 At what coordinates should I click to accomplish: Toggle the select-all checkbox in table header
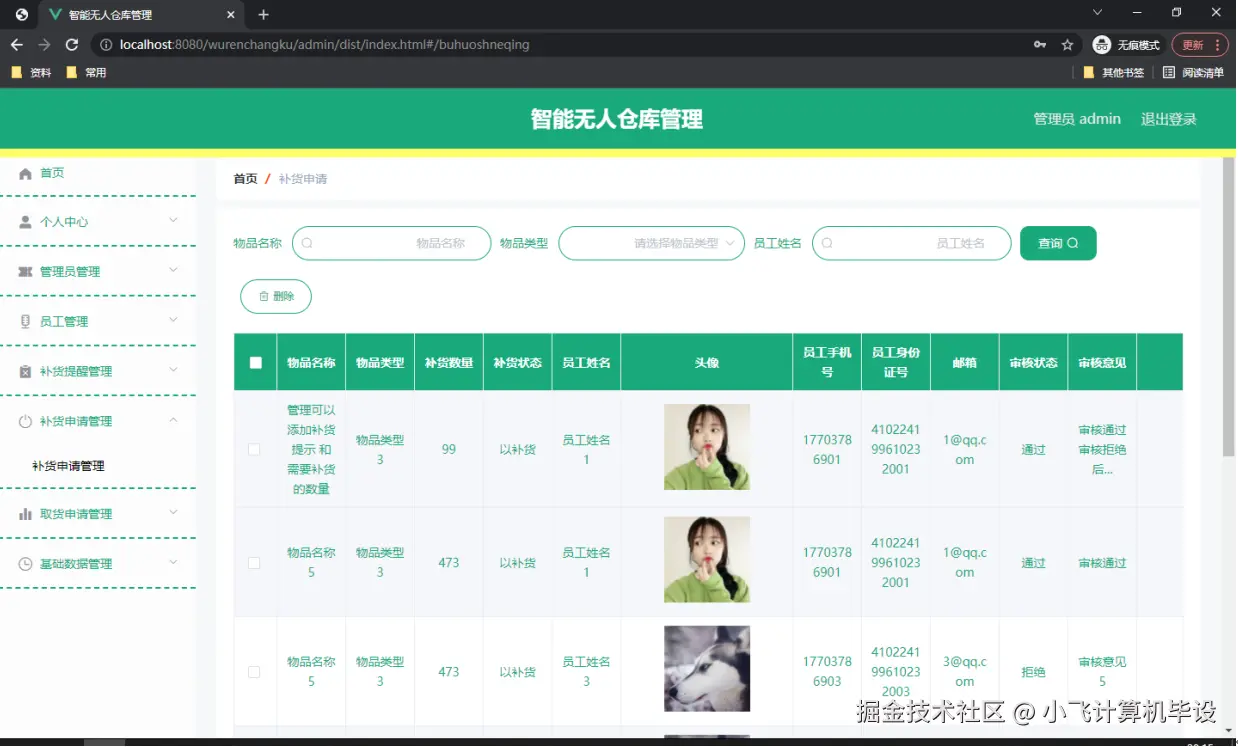(x=255, y=363)
